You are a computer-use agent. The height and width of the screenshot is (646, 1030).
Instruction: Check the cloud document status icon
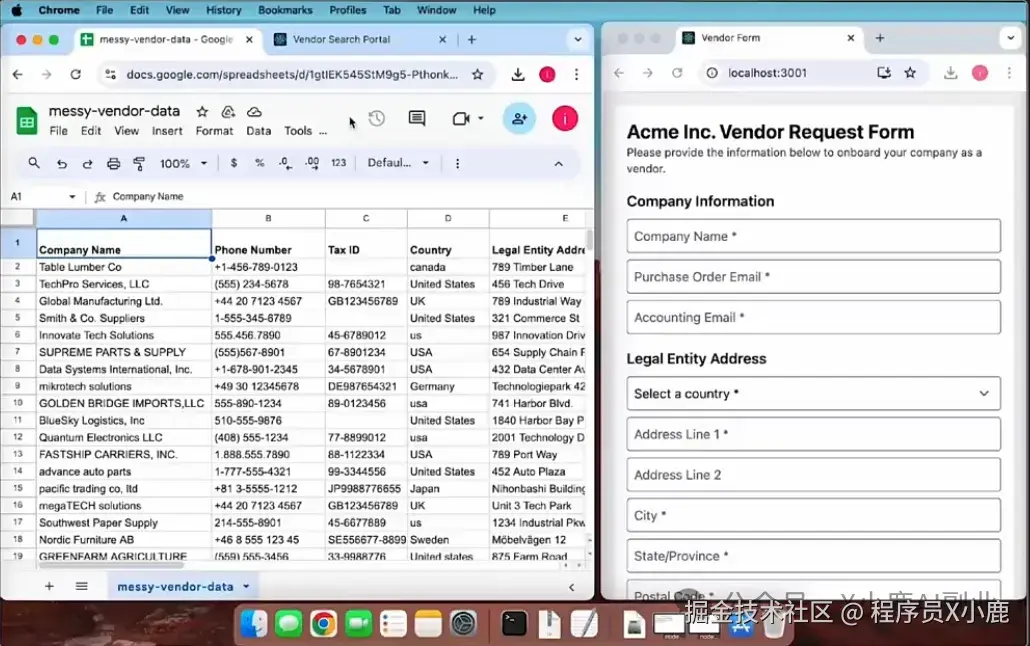(254, 112)
